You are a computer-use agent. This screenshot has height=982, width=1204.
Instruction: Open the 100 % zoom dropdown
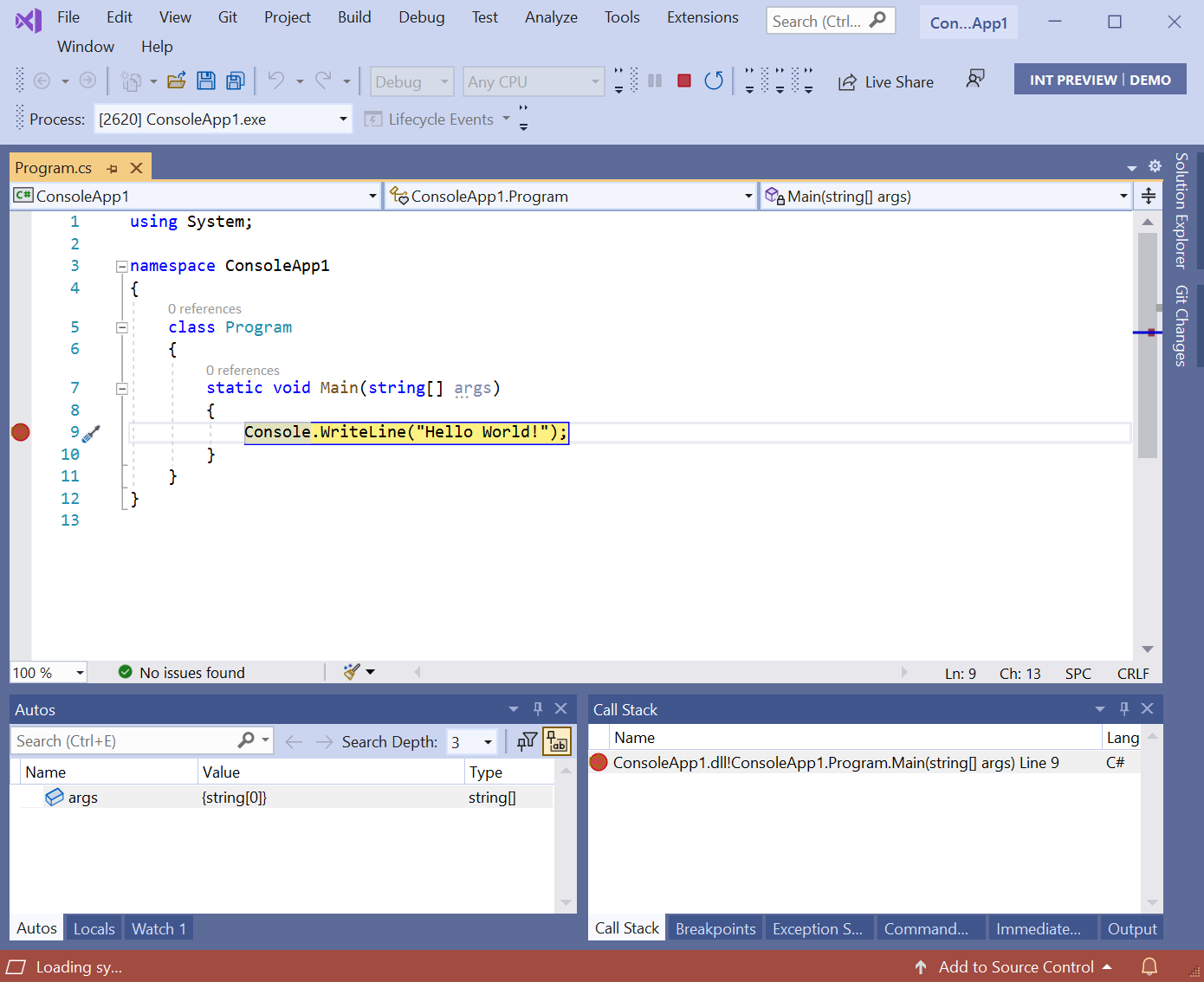coord(49,673)
